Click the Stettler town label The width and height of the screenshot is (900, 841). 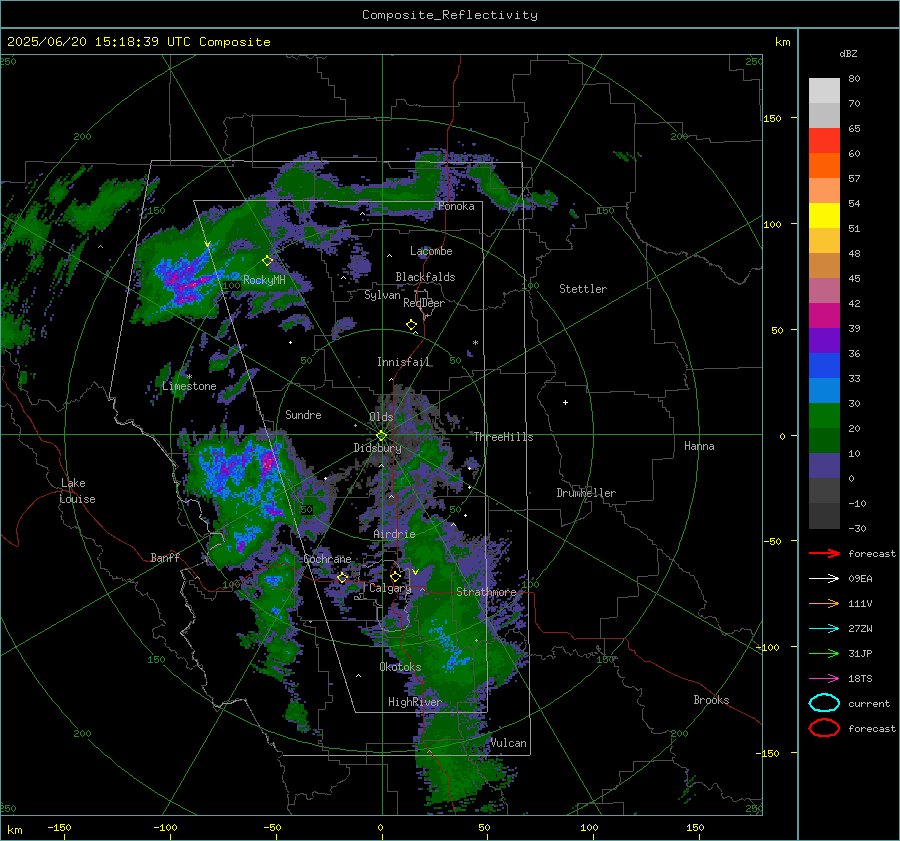pos(583,289)
